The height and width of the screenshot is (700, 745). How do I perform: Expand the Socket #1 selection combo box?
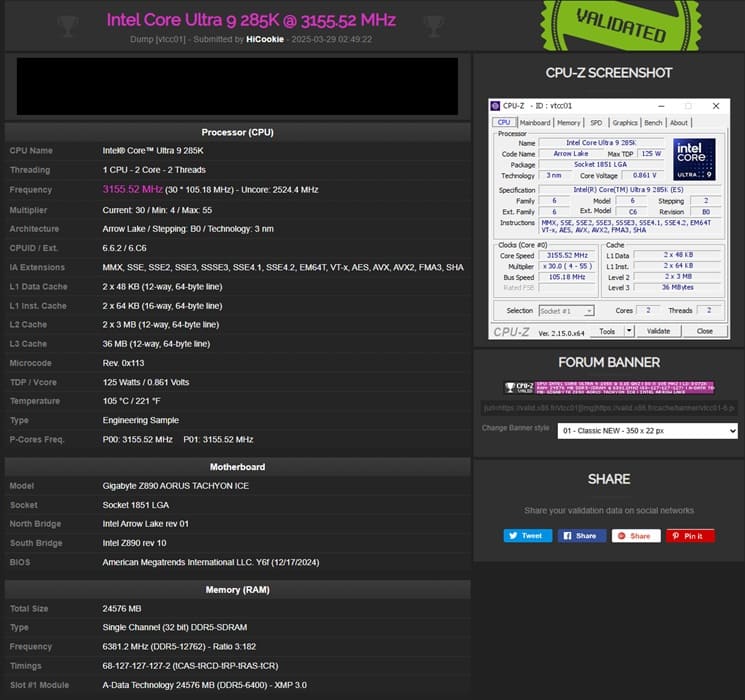[x=566, y=311]
